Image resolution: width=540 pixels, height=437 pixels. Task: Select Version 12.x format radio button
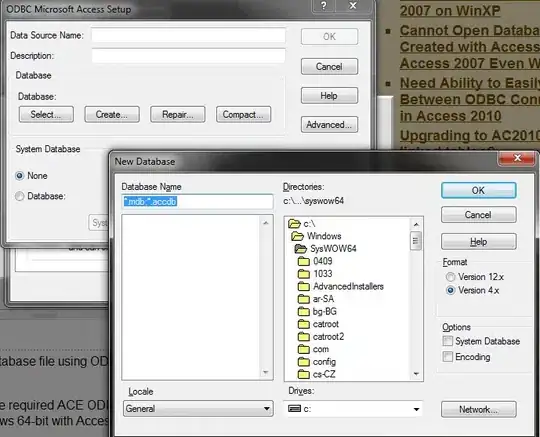(450, 277)
